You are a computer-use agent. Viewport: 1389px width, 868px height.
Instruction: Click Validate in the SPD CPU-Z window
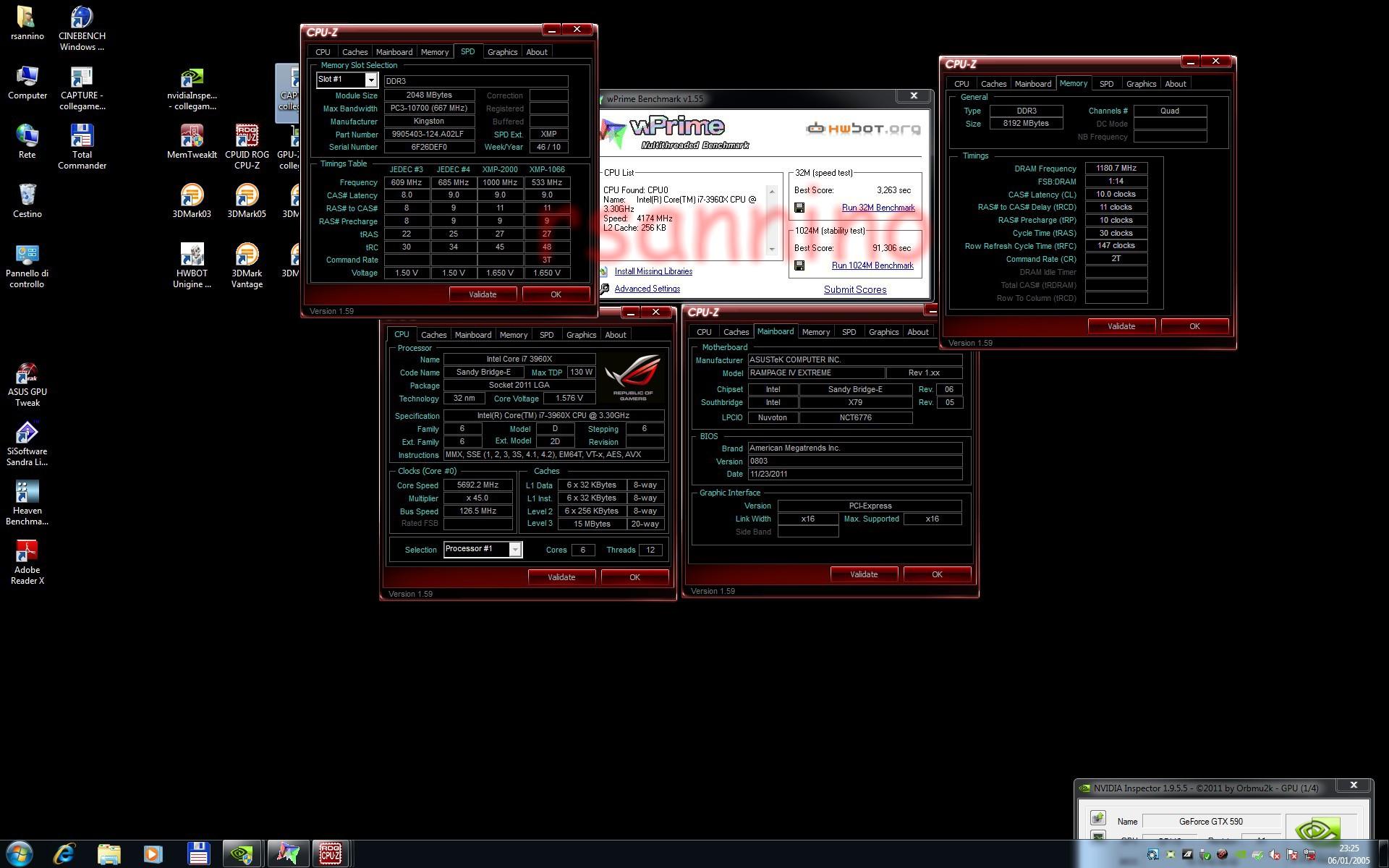click(483, 294)
